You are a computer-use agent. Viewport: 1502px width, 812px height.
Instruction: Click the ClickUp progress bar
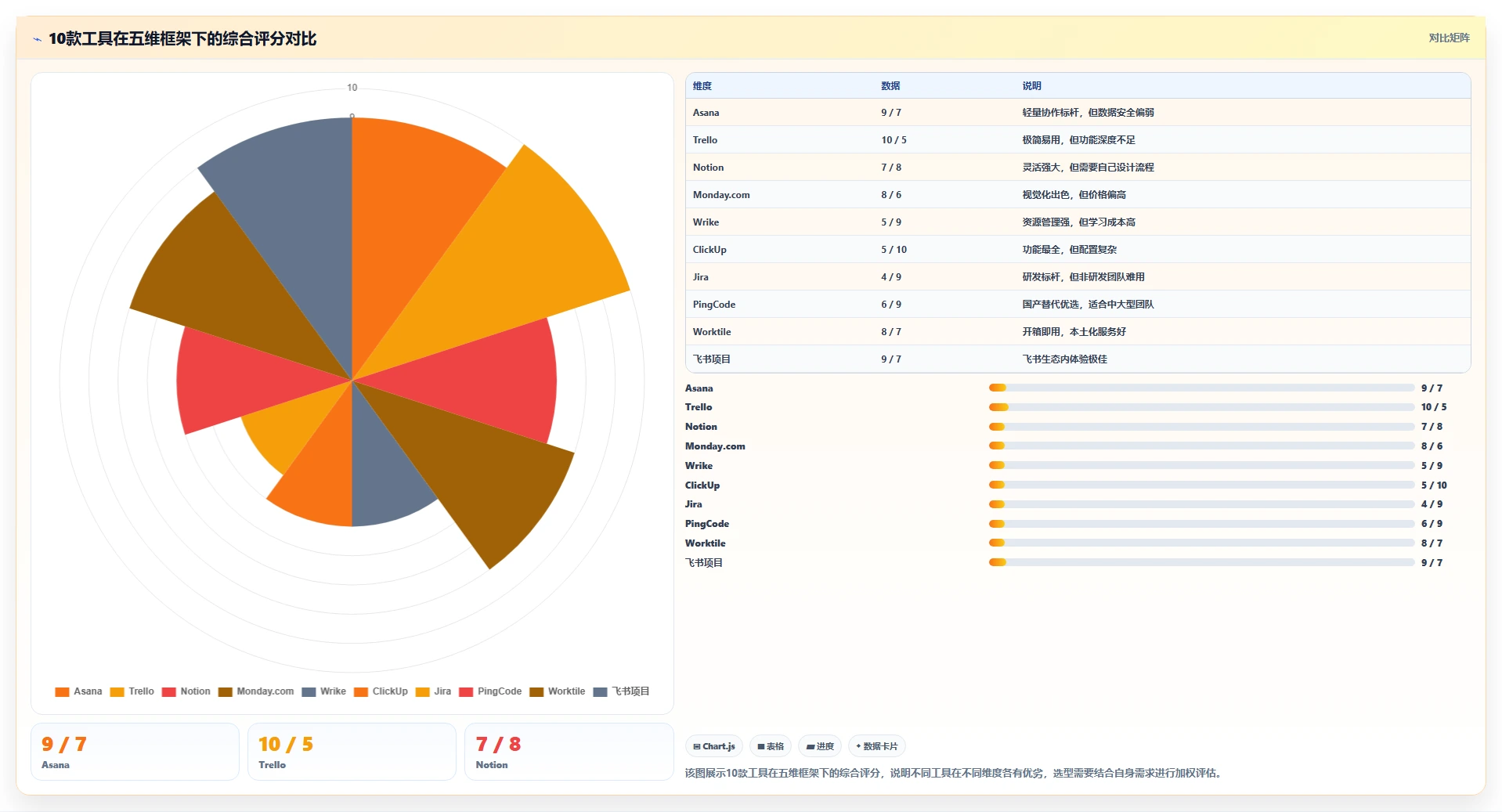[x=1201, y=485]
